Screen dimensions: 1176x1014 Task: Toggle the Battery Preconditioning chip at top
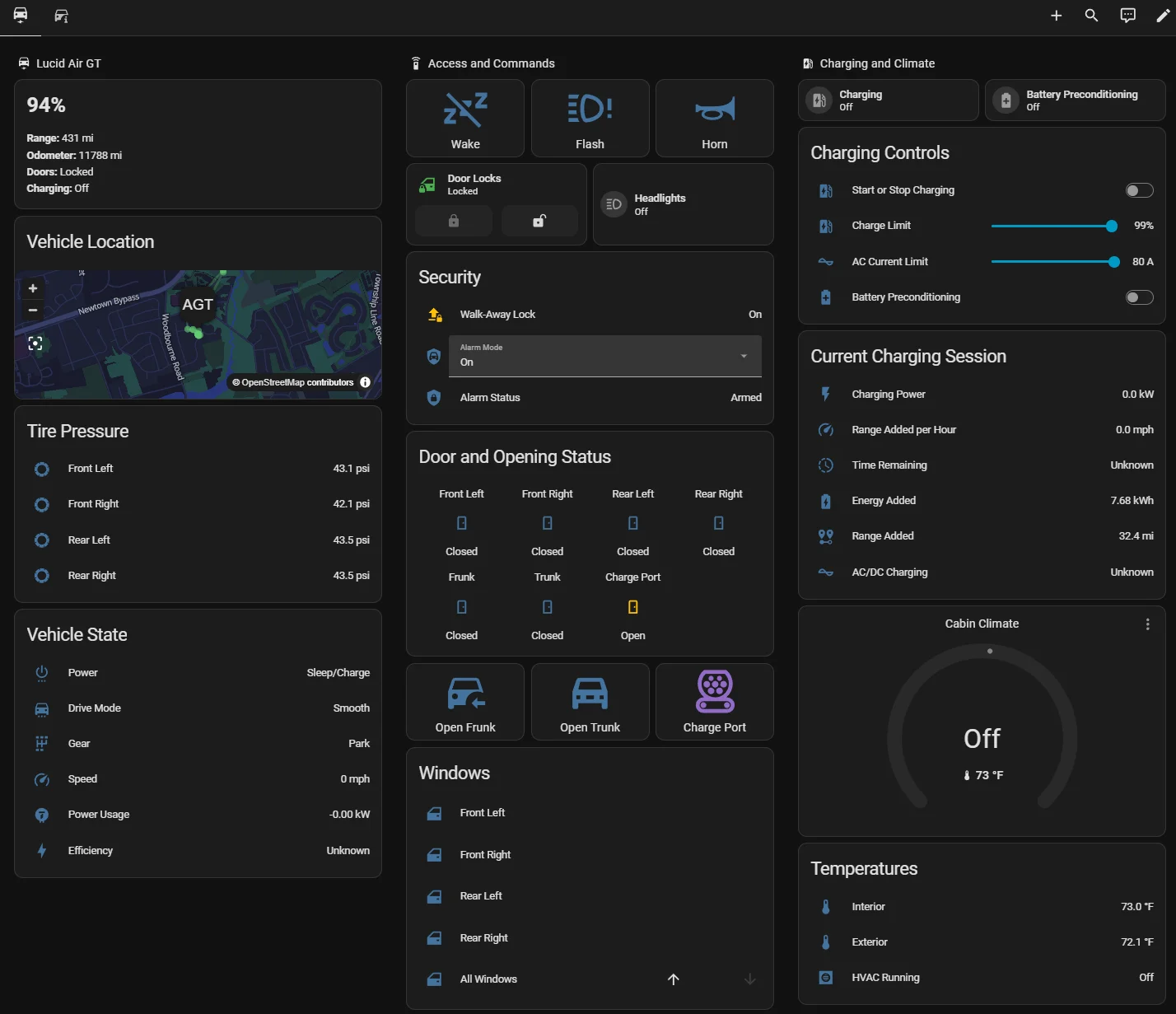pyautogui.click(x=1075, y=100)
